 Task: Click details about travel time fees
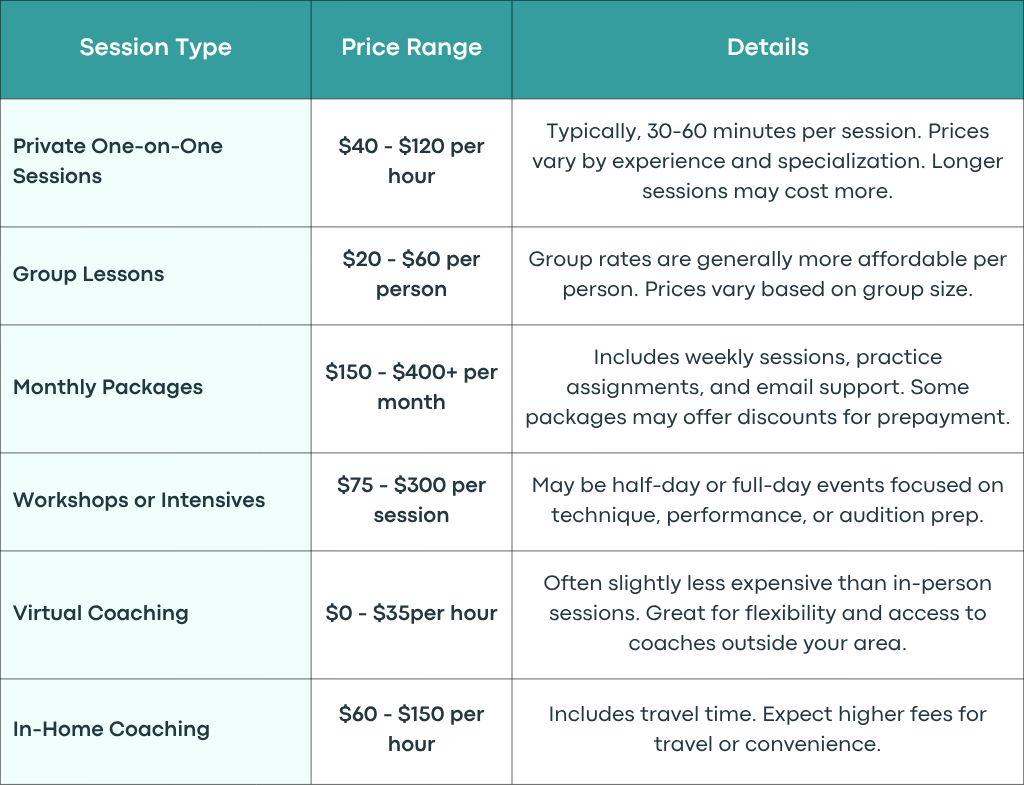(x=767, y=729)
